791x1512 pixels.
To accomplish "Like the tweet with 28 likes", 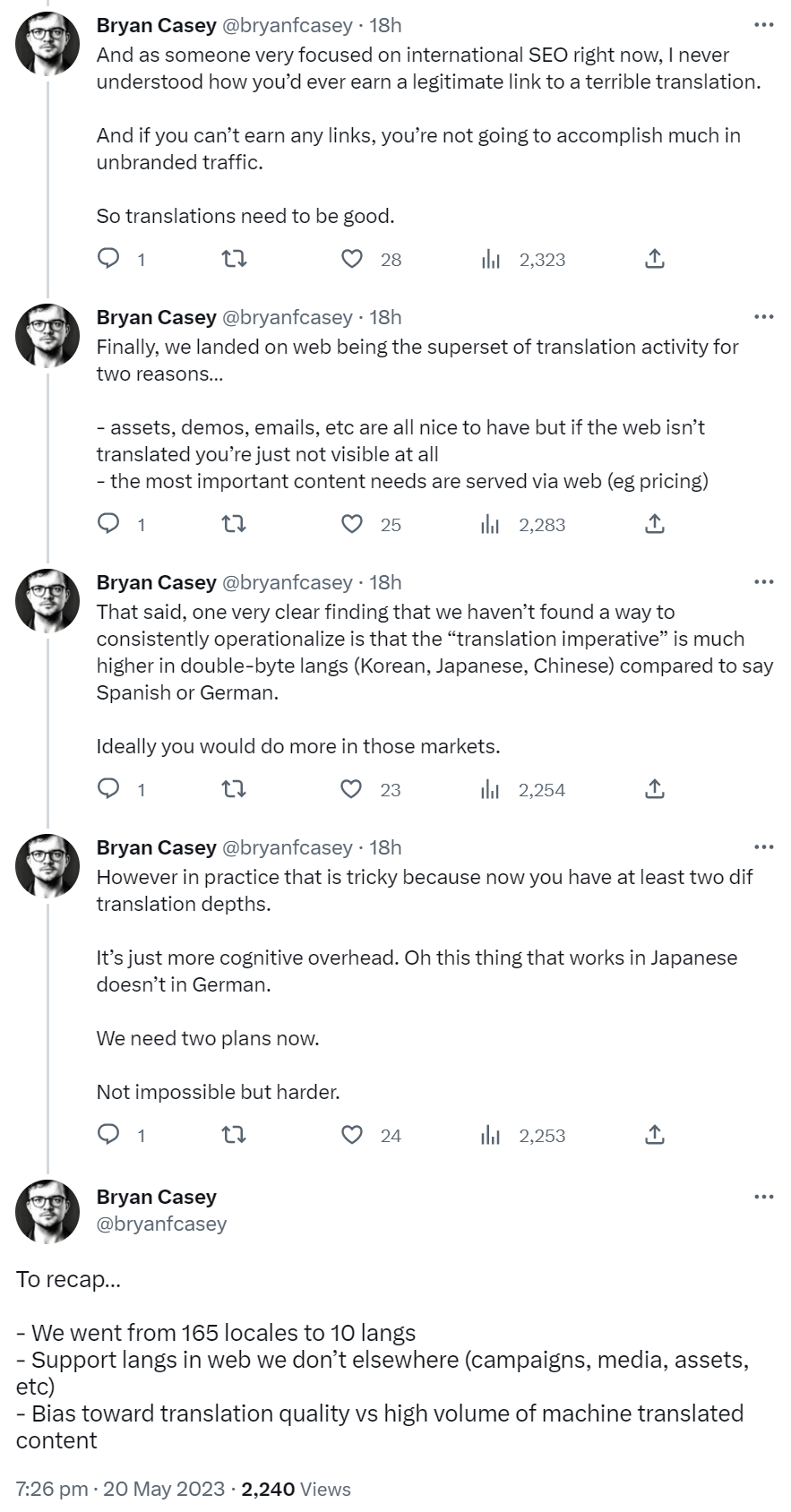I will (352, 259).
